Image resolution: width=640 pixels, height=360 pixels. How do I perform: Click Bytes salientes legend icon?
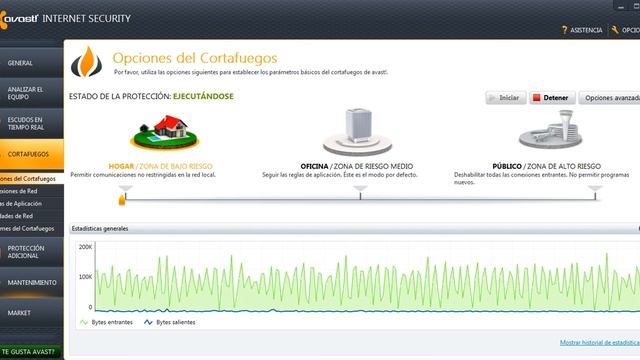coord(148,322)
